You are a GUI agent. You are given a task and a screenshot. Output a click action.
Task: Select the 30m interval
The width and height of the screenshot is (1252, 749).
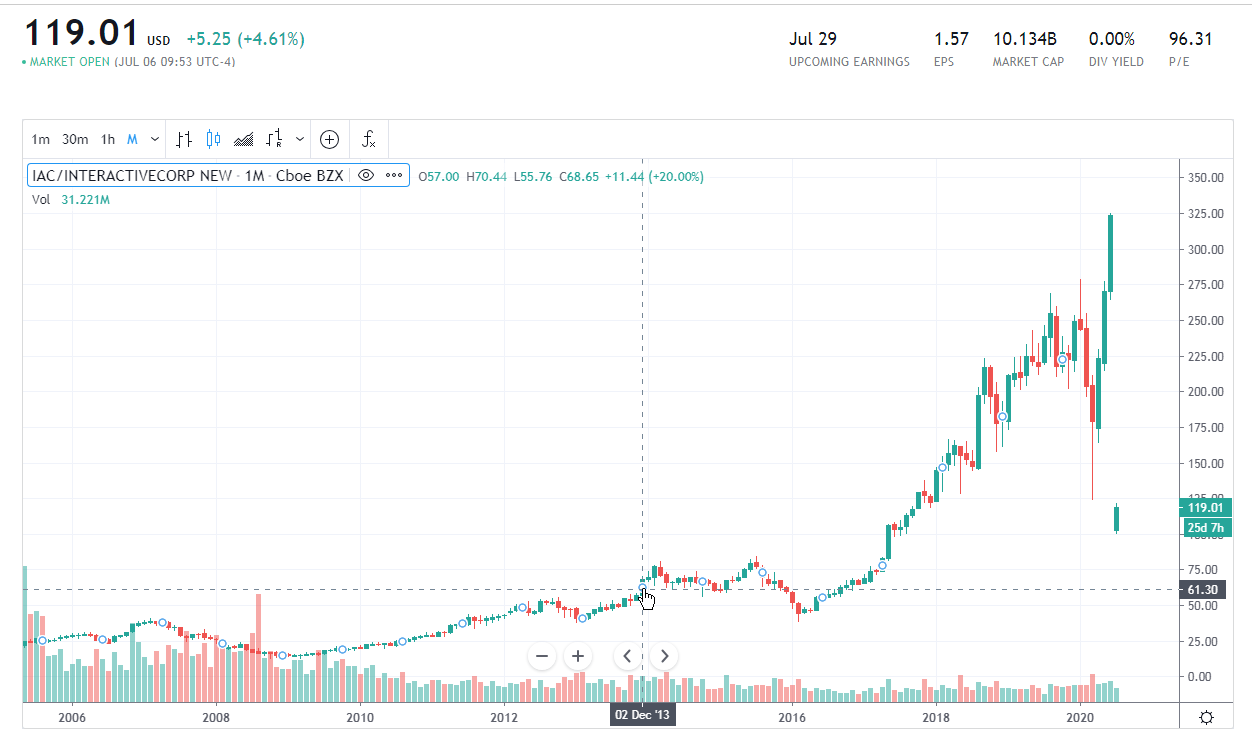coord(74,139)
